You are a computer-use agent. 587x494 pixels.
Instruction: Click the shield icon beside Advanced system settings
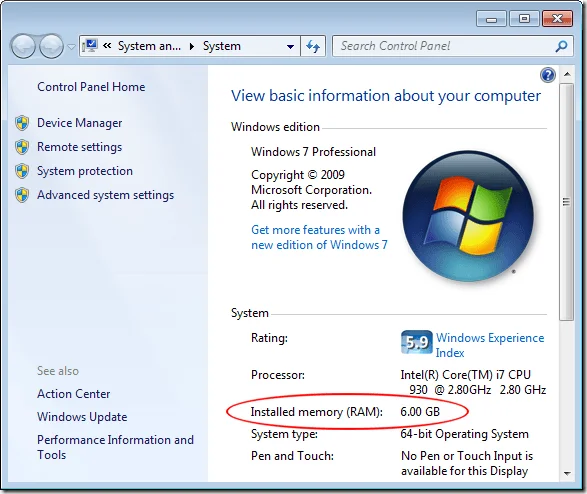click(22, 195)
